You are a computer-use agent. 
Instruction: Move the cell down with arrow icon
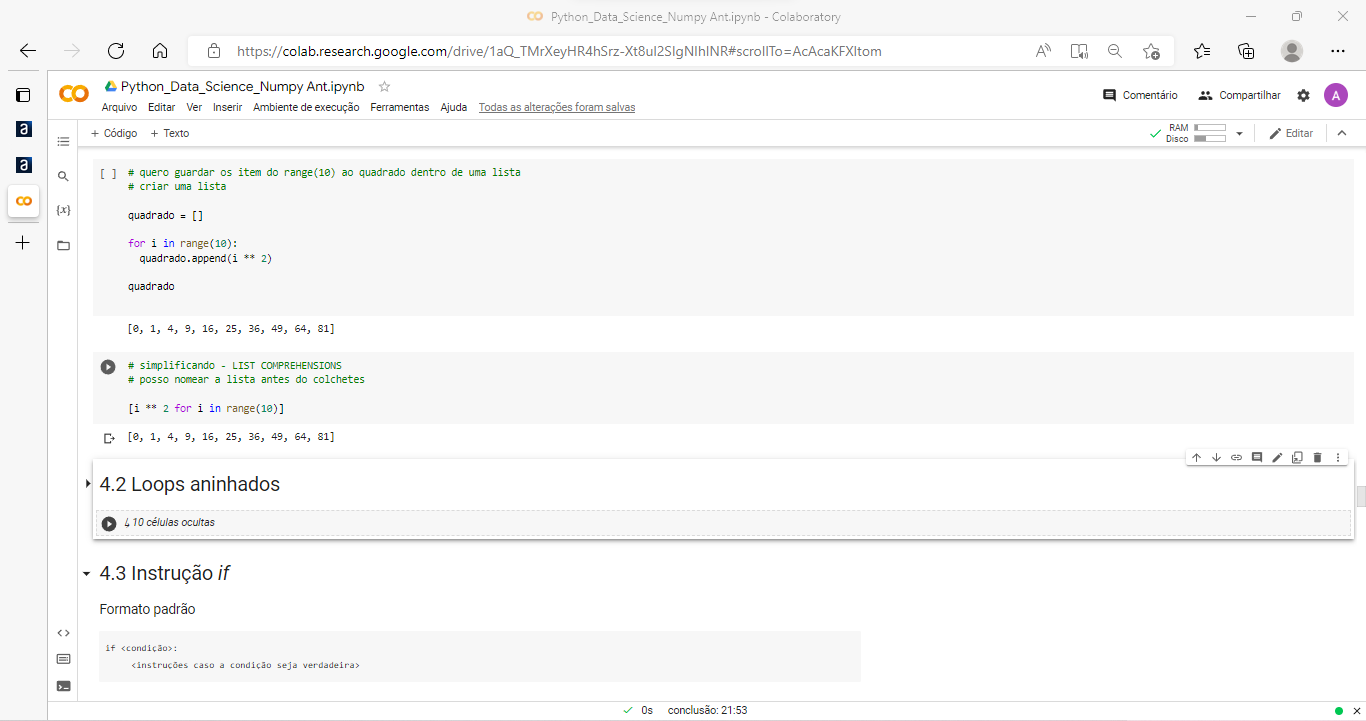[x=1216, y=457]
